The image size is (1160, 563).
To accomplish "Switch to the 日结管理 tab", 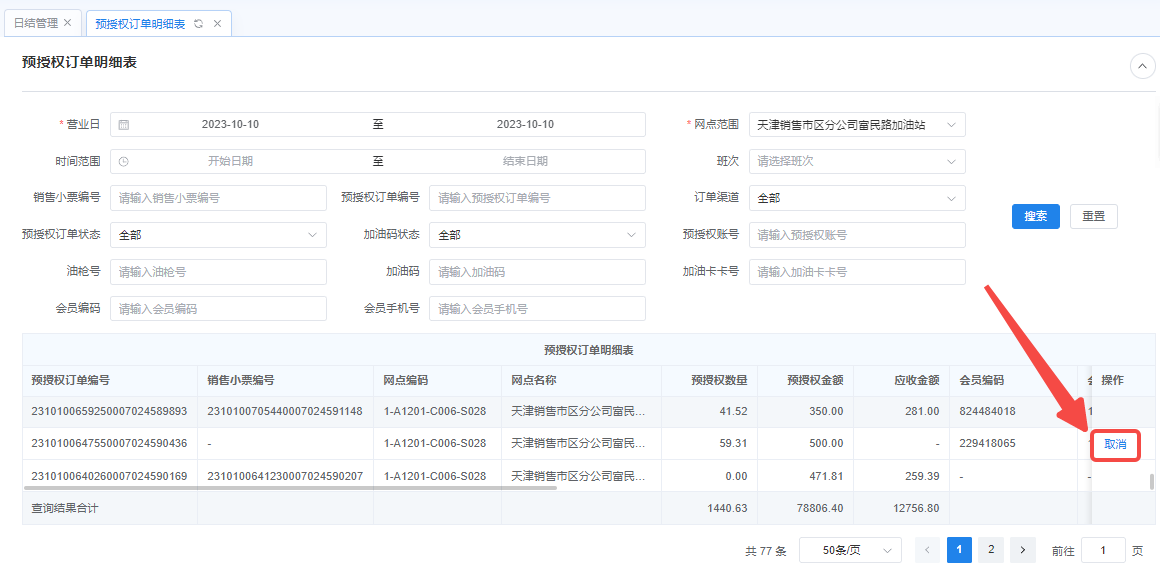I will tap(35, 23).
